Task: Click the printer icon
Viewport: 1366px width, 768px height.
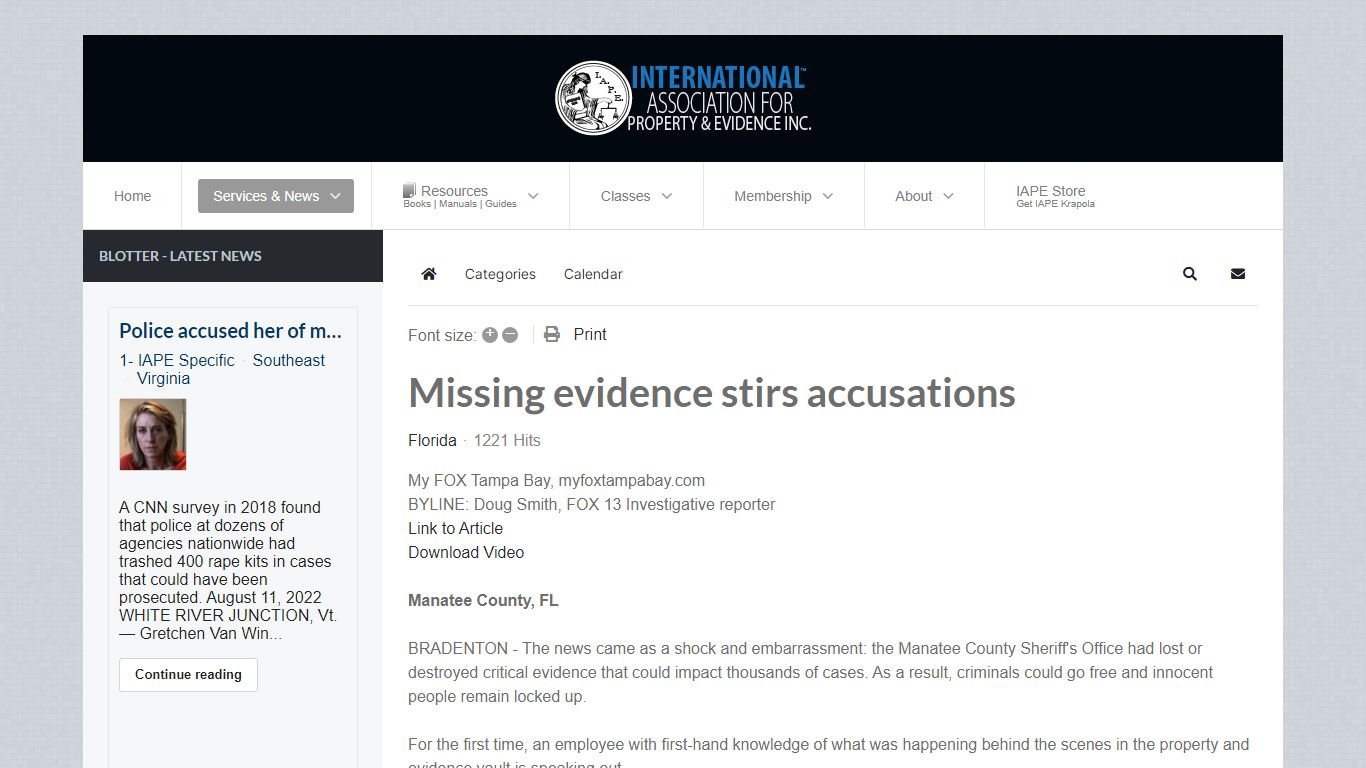Action: click(552, 334)
